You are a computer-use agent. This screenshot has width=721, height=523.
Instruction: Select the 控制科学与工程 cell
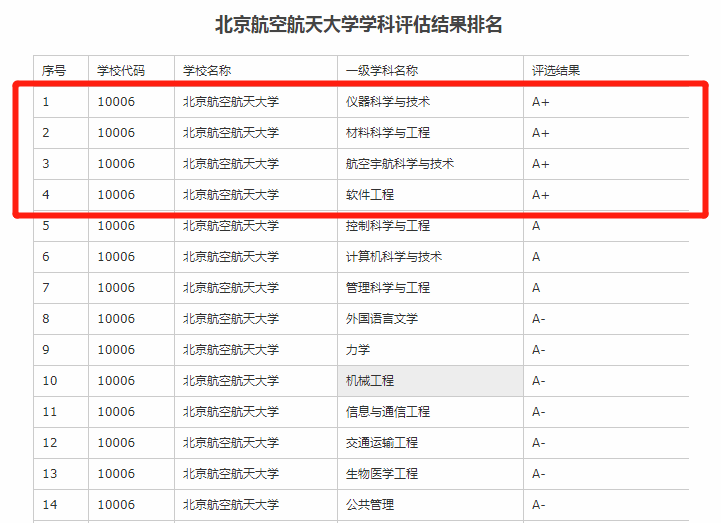(387, 226)
